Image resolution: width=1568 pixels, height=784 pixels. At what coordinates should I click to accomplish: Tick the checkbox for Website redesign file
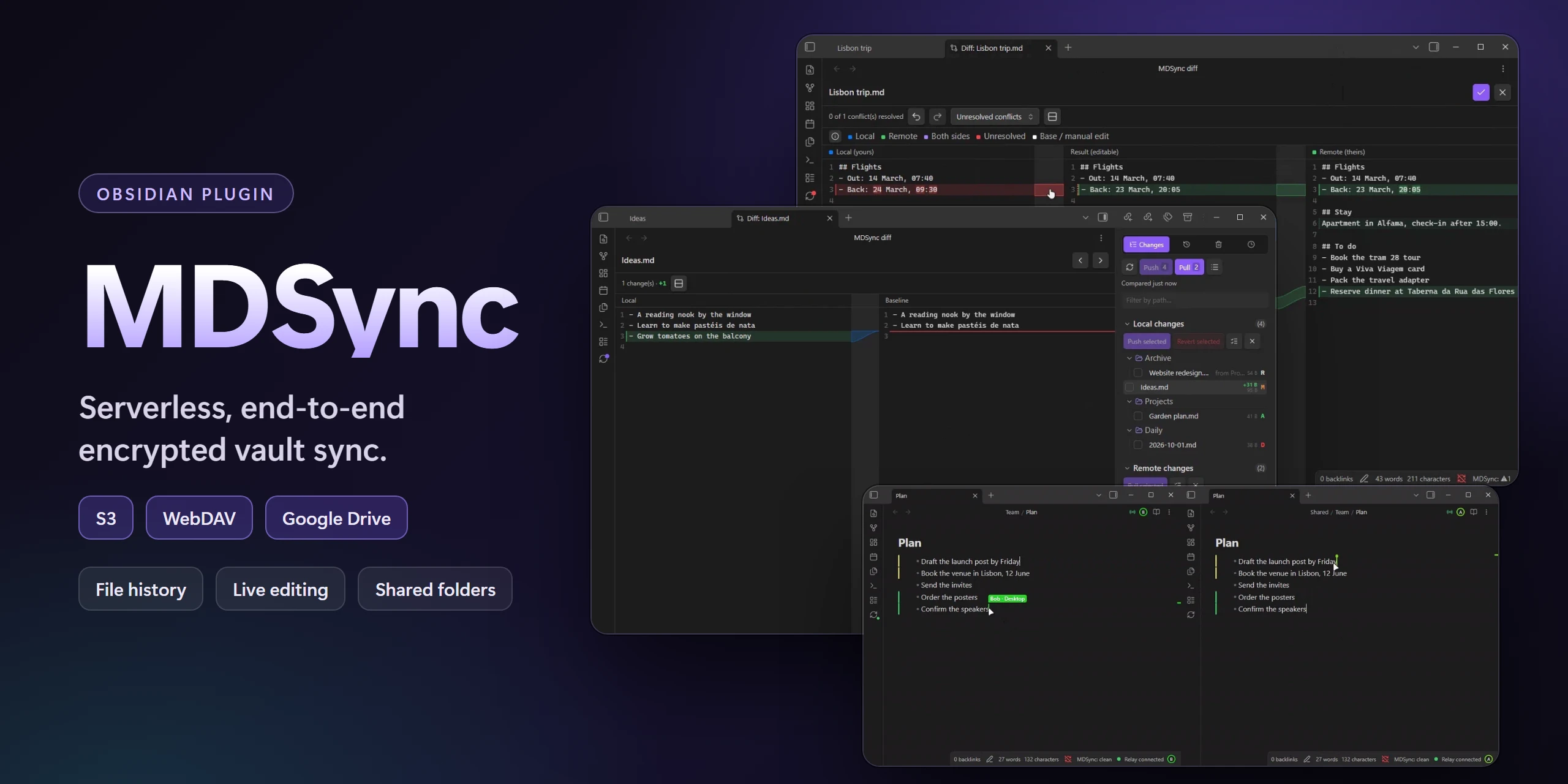pyautogui.click(x=1138, y=372)
